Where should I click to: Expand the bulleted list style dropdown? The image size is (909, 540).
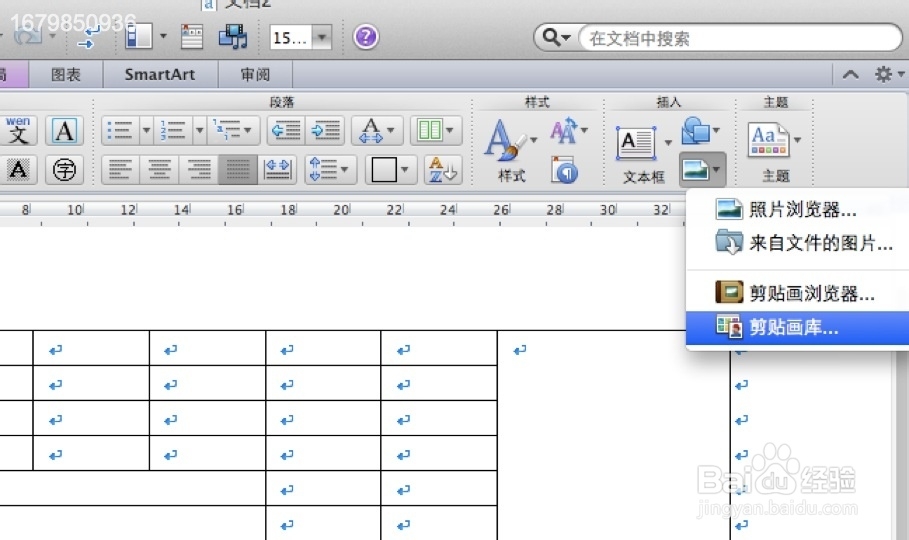point(147,131)
